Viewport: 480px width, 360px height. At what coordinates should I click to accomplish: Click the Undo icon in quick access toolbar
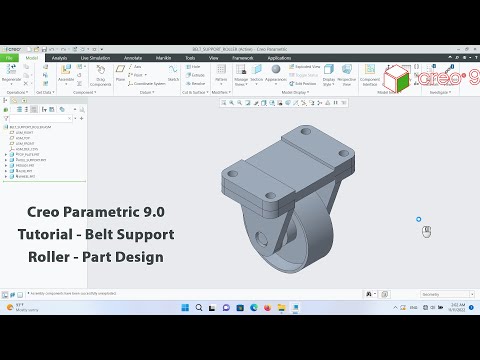(52, 49)
